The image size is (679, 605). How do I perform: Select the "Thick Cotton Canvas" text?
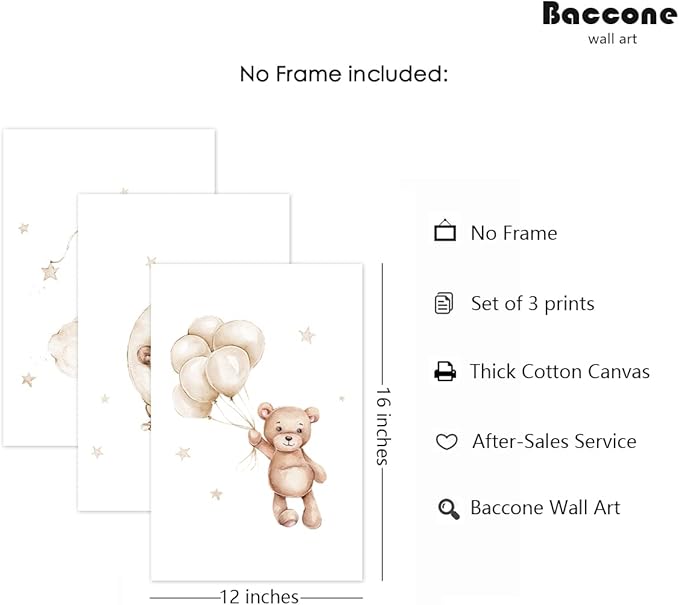click(x=560, y=372)
